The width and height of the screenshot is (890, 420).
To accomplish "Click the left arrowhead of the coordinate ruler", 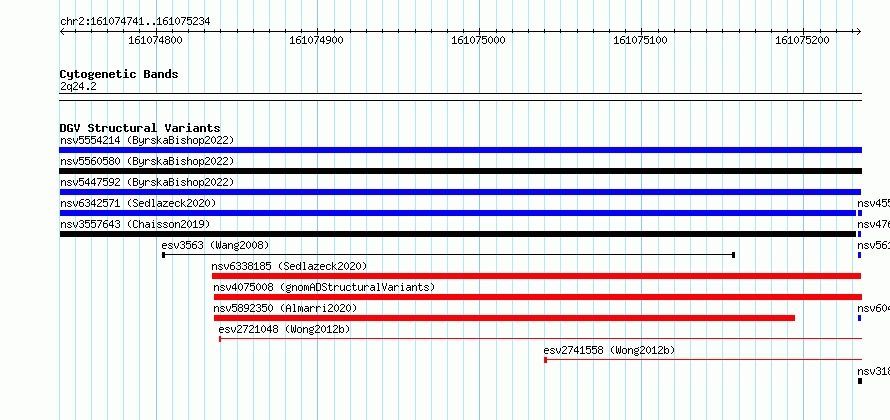I will click(62, 31).
